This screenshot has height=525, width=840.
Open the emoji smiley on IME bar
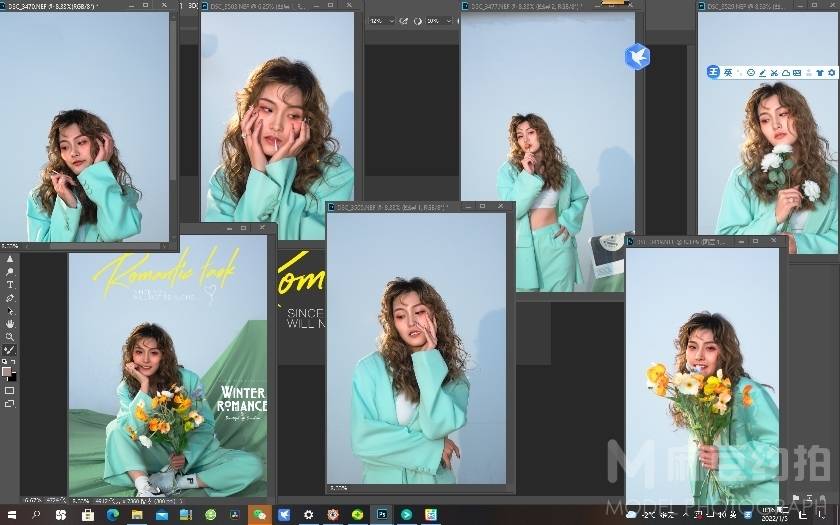click(751, 72)
